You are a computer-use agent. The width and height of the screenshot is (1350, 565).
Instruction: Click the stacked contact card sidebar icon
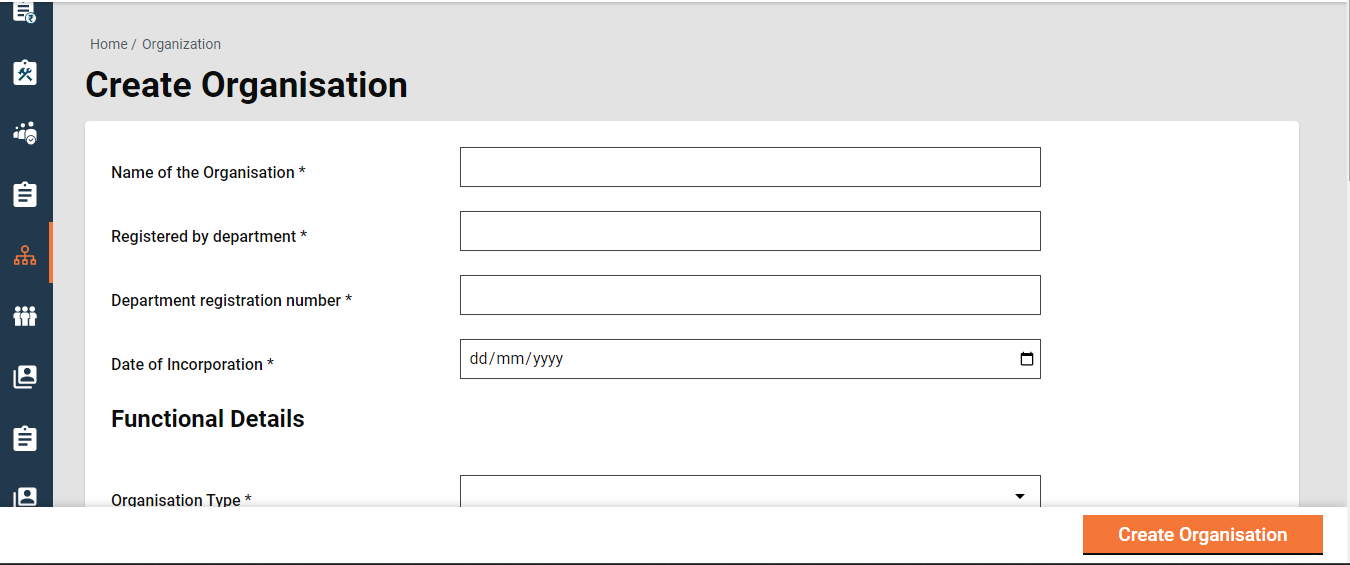tap(25, 377)
